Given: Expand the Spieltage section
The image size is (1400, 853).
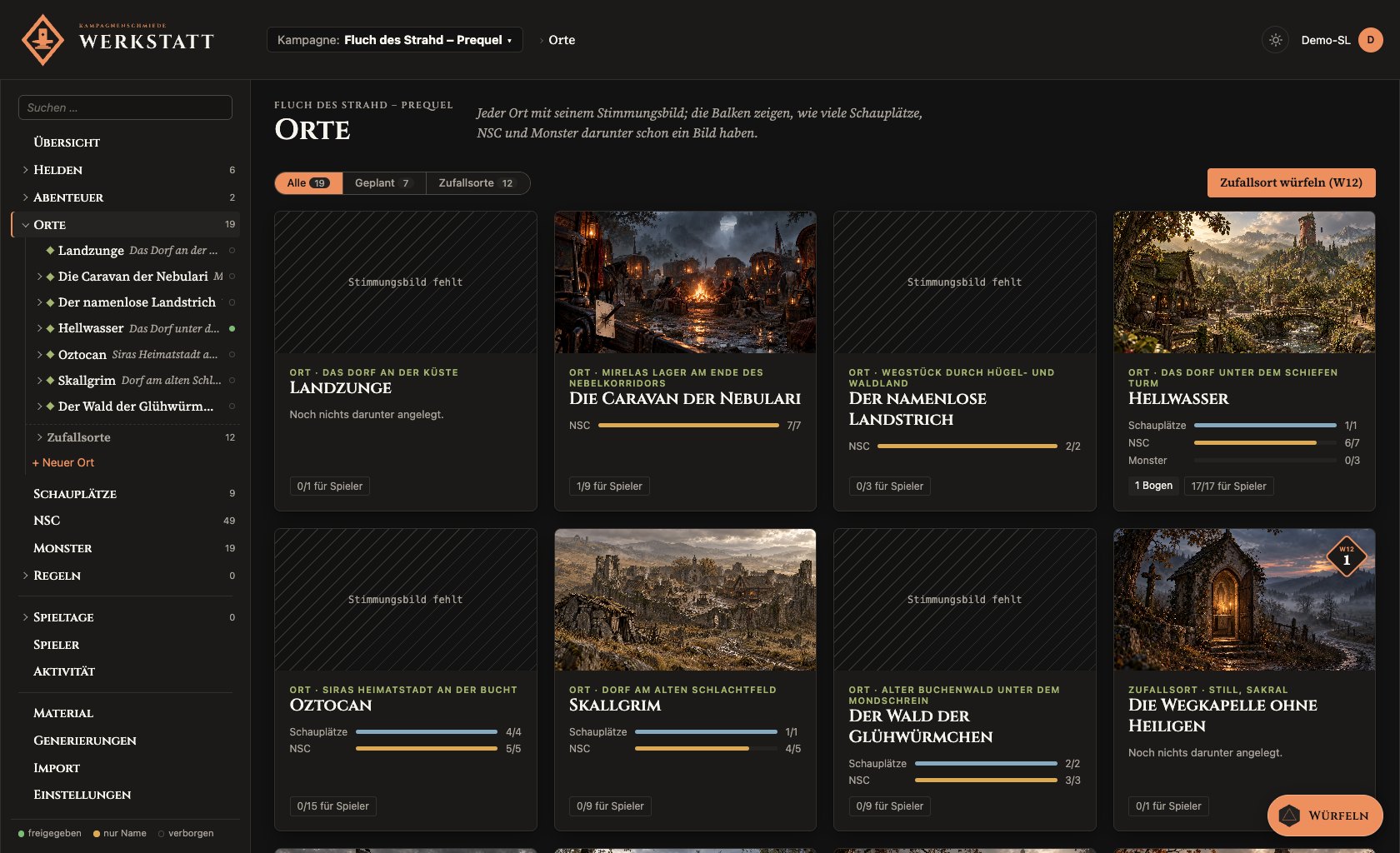Looking at the screenshot, I should click(26, 617).
